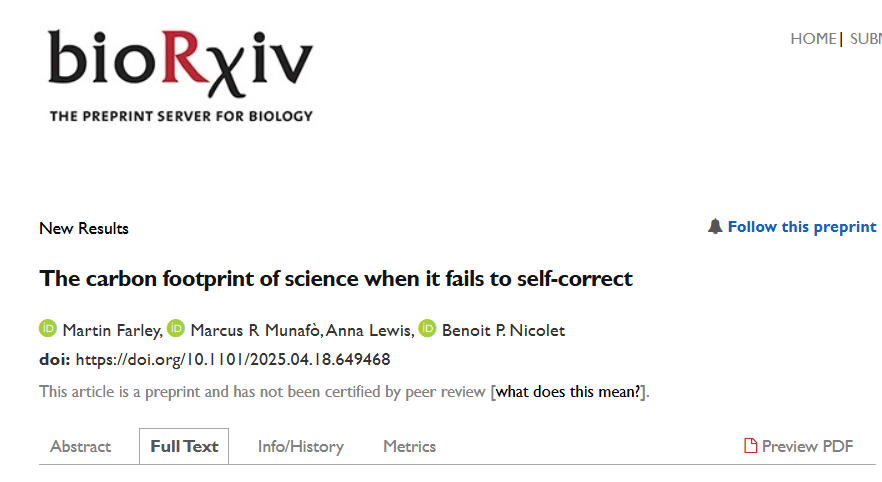The image size is (882, 482).
Task: Click the partially visible SUBMIT menu item
Action: pyautogui.click(x=866, y=39)
